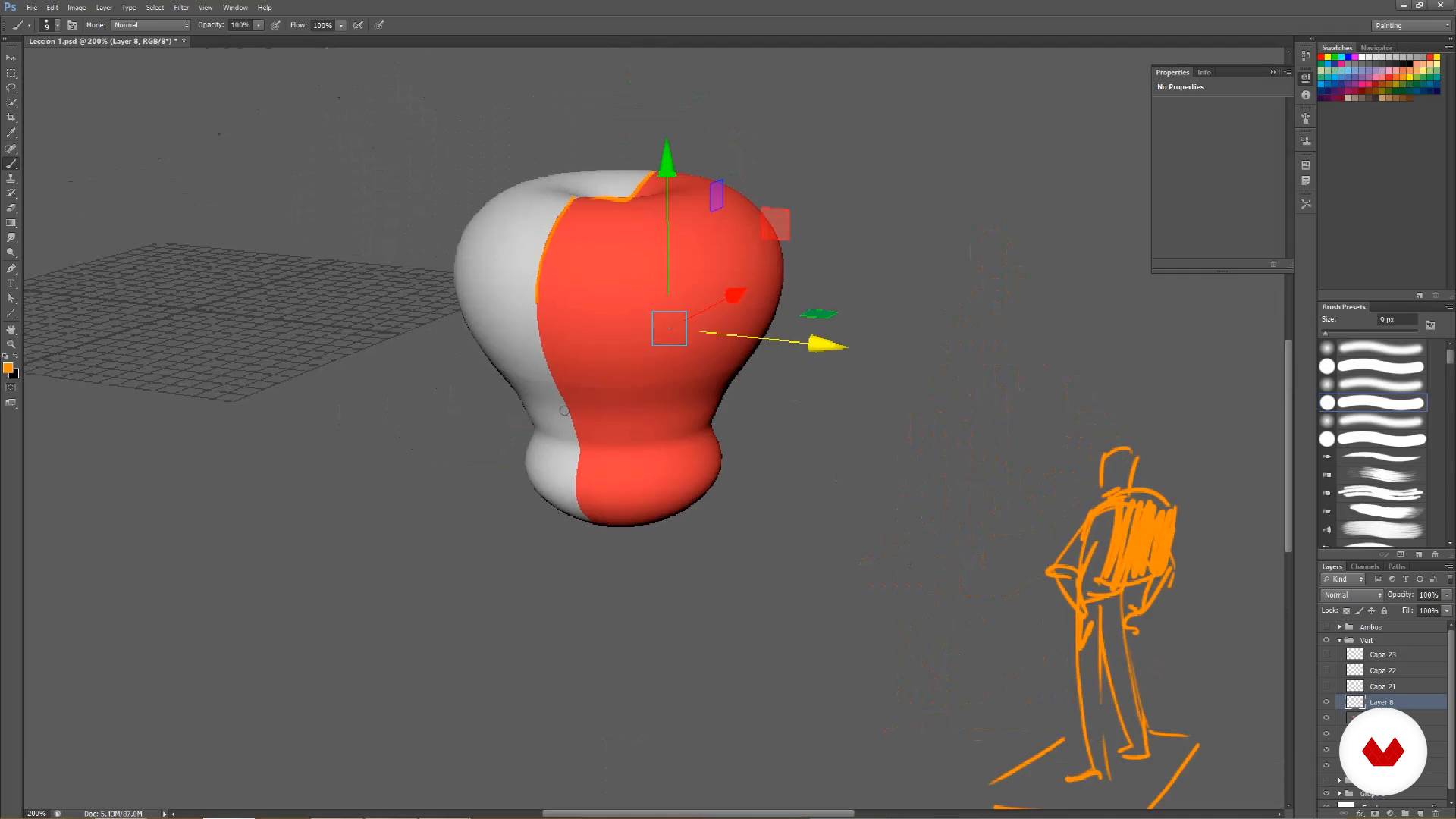Switch to the Info tab
The height and width of the screenshot is (819, 1456).
pos(1204,72)
